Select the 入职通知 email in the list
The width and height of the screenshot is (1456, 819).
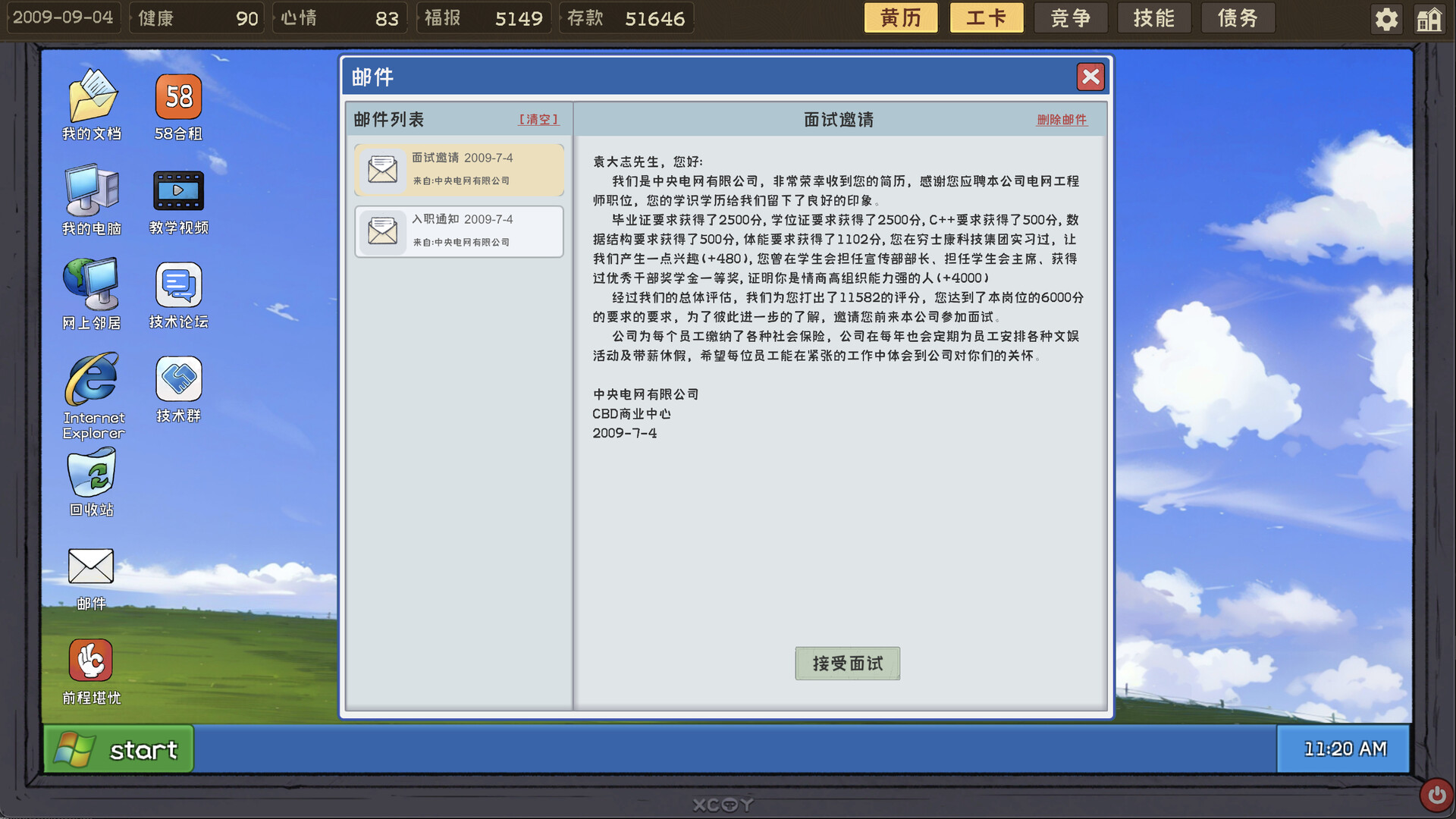coord(459,231)
